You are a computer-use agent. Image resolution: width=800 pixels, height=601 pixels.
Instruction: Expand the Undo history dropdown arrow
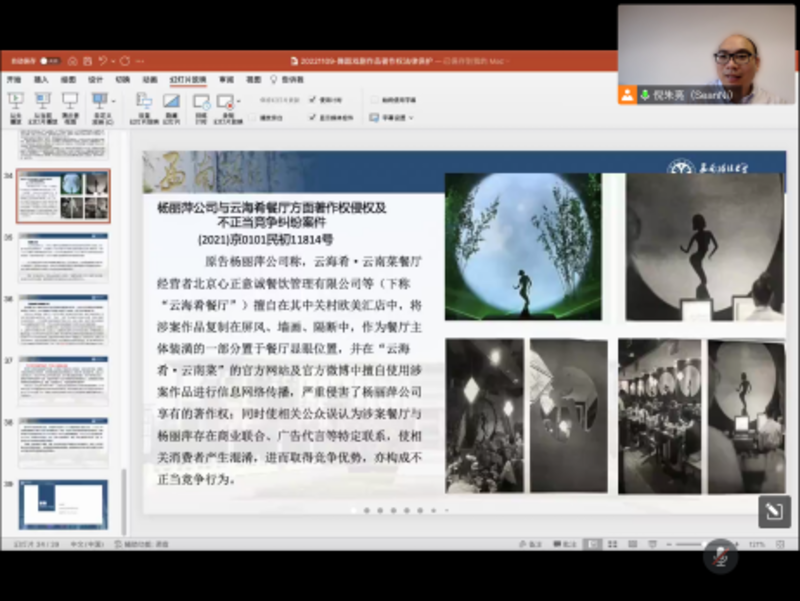(x=113, y=61)
